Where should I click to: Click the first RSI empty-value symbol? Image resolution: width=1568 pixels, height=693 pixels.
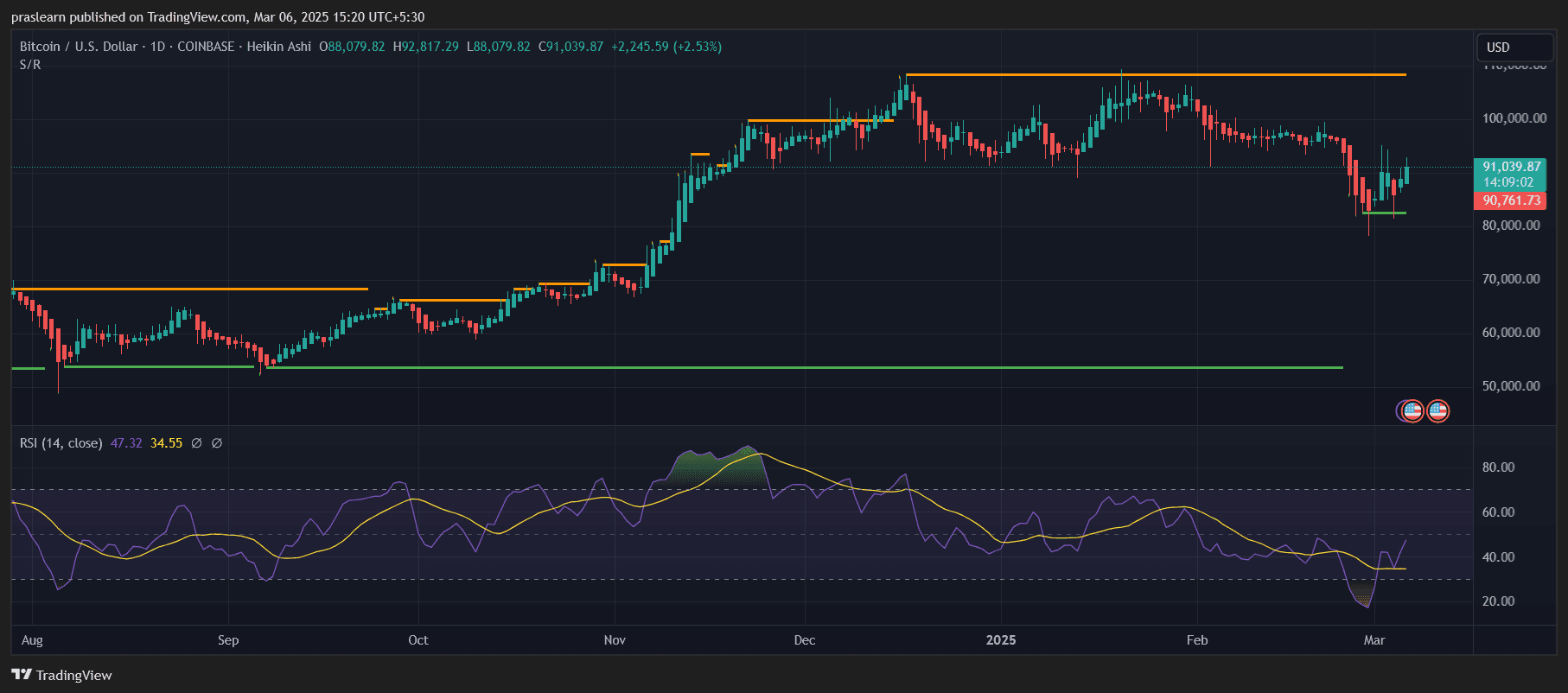click(196, 443)
